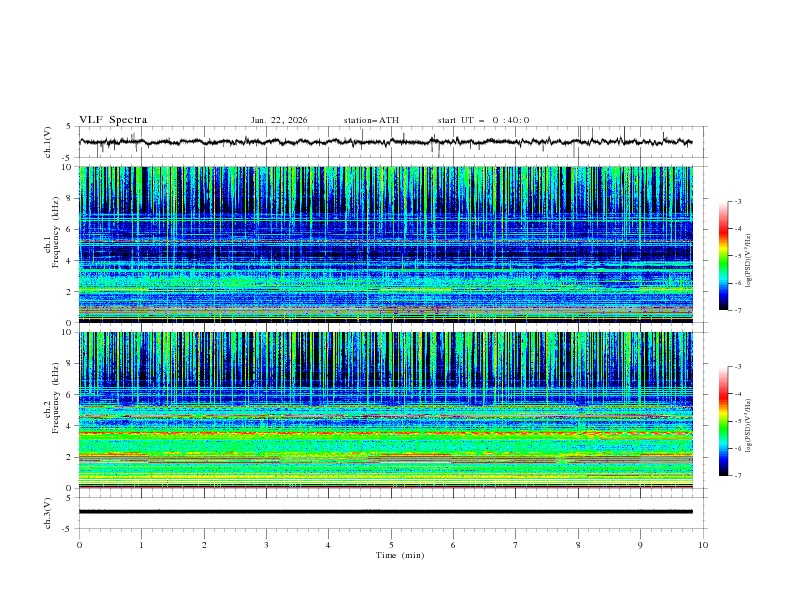Click the station=ATH label
792x612 pixels.
371,120
